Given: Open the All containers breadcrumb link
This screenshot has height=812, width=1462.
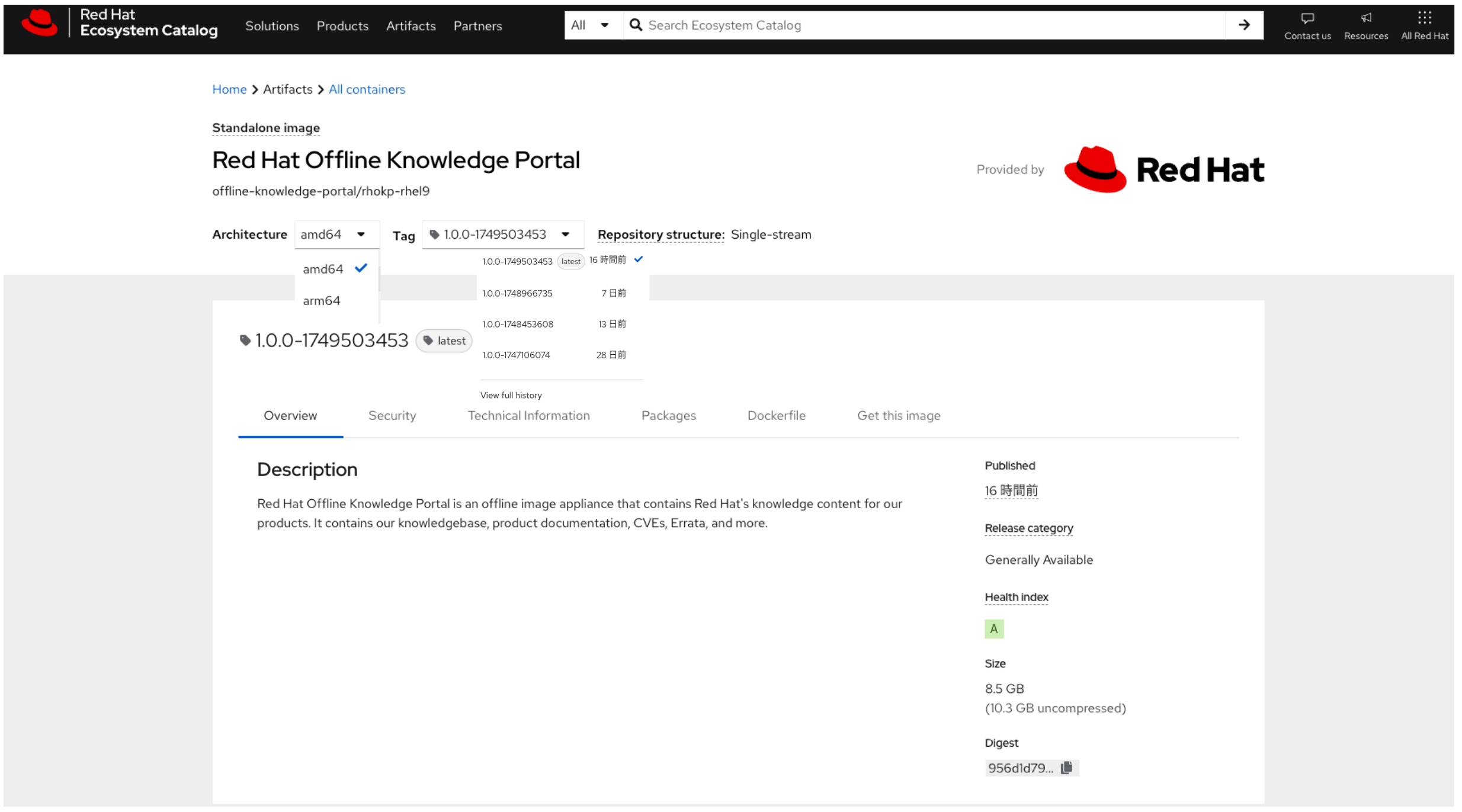Looking at the screenshot, I should pos(367,89).
